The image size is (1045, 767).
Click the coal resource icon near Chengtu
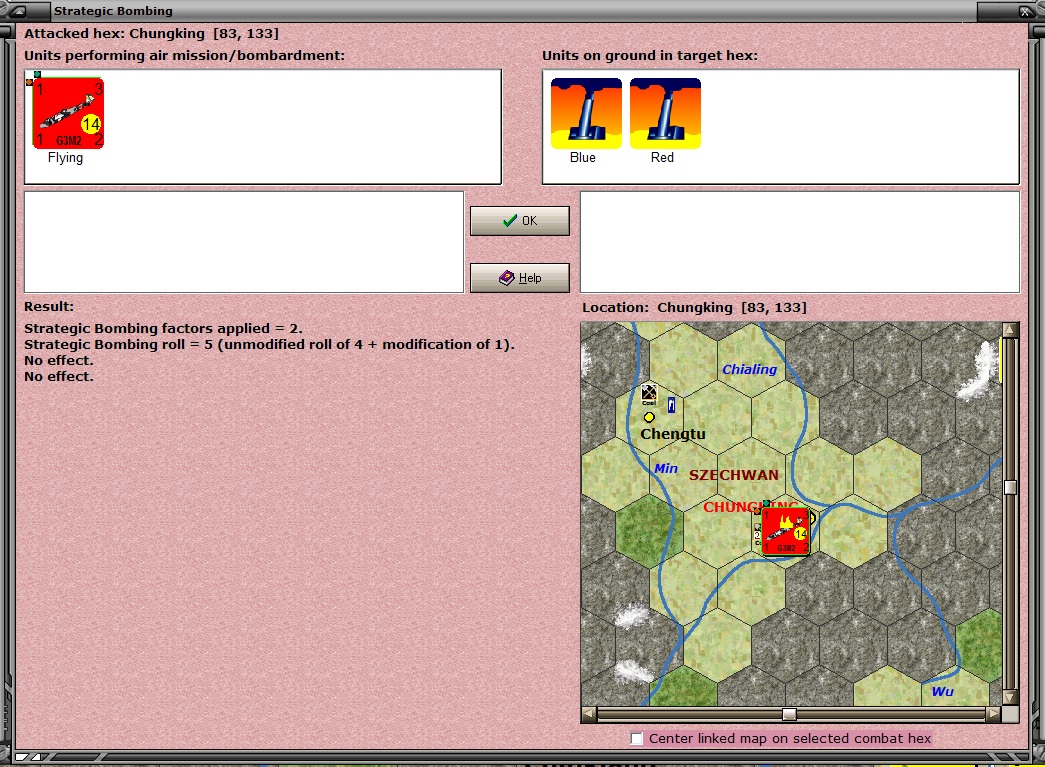pos(648,394)
